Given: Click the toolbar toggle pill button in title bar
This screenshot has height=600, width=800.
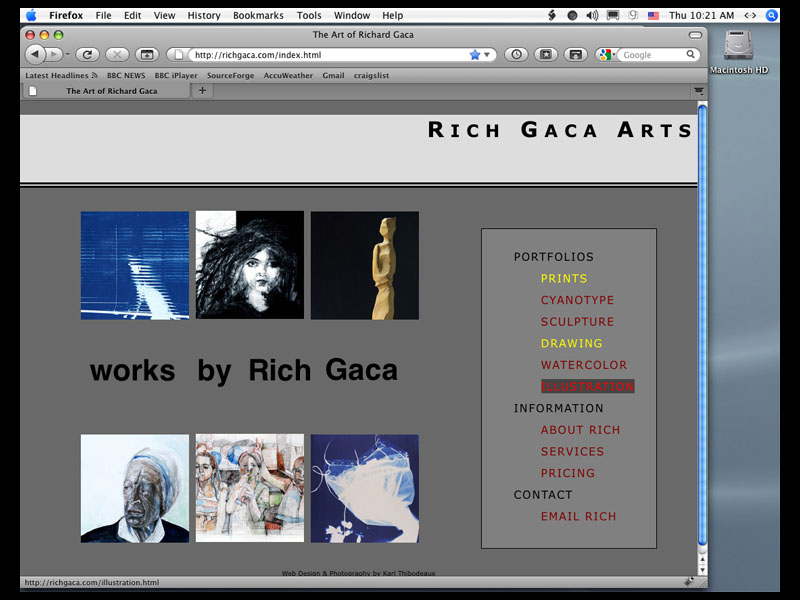Looking at the screenshot, I should [695, 35].
